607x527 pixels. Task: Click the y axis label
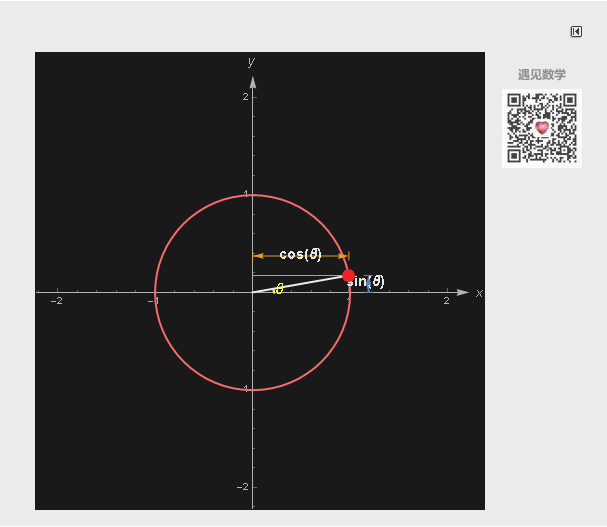[x=252, y=62]
